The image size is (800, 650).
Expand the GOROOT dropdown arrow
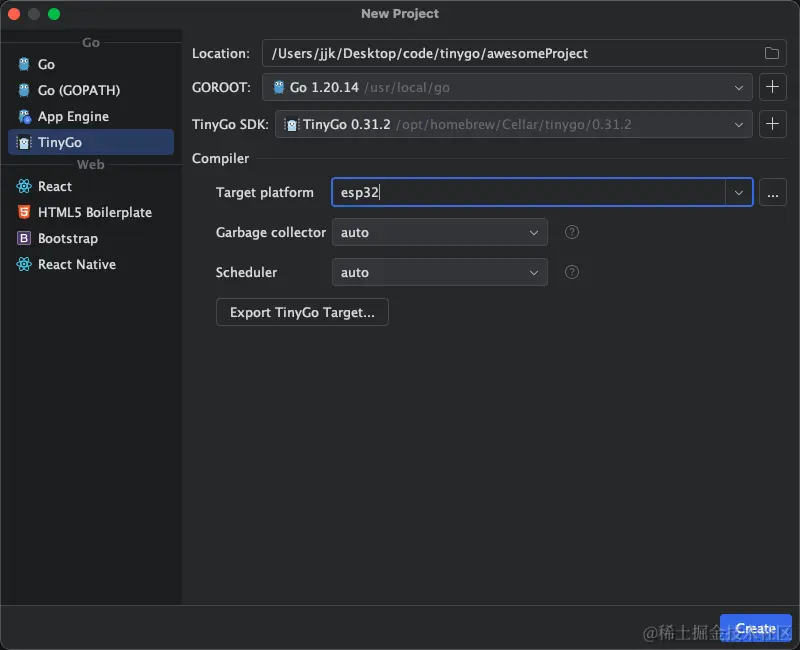[739, 88]
